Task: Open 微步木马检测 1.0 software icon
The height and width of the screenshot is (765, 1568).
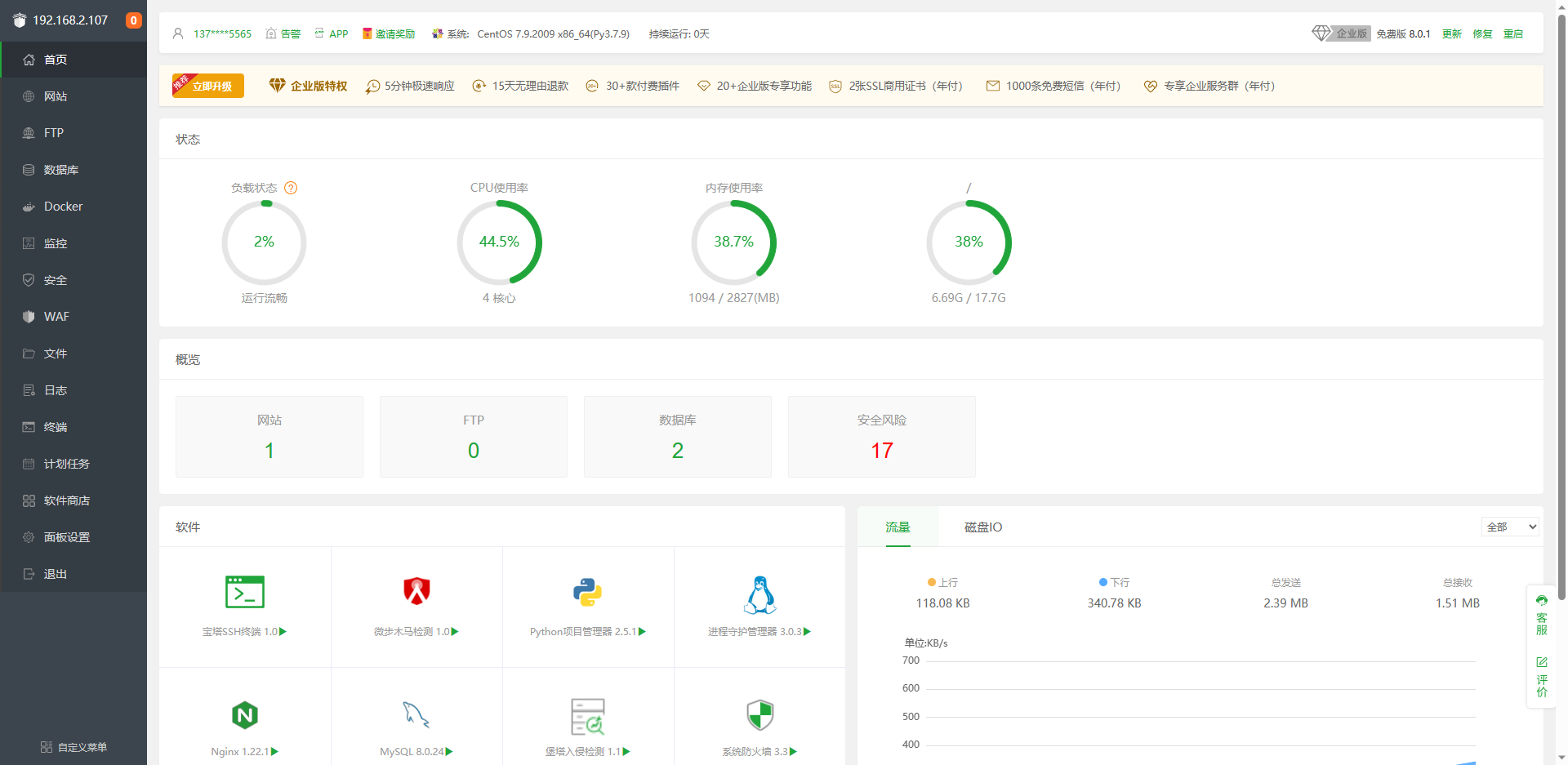Action: point(416,592)
